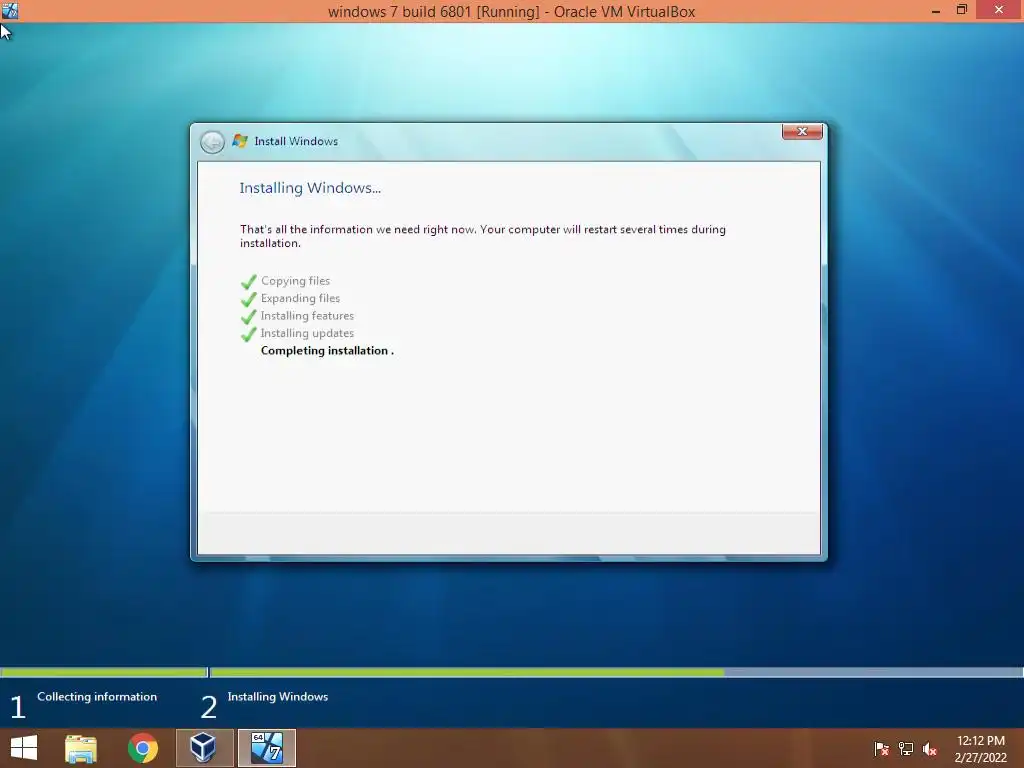Click the Installing features checkmark
1024x768 pixels.
[x=249, y=317]
